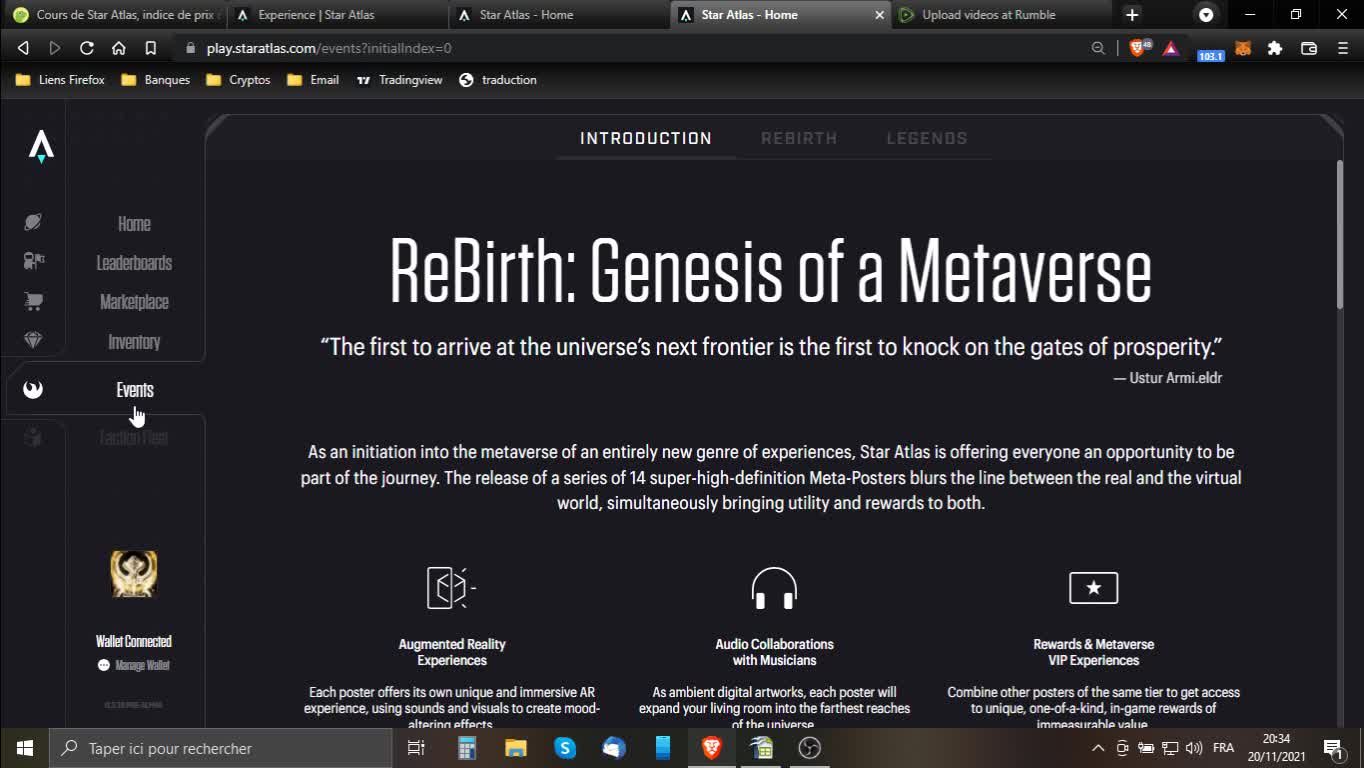1364x768 pixels.
Task: Switch to 'Cours de Star Atlas' browser tab
Action: pyautogui.click(x=115, y=15)
